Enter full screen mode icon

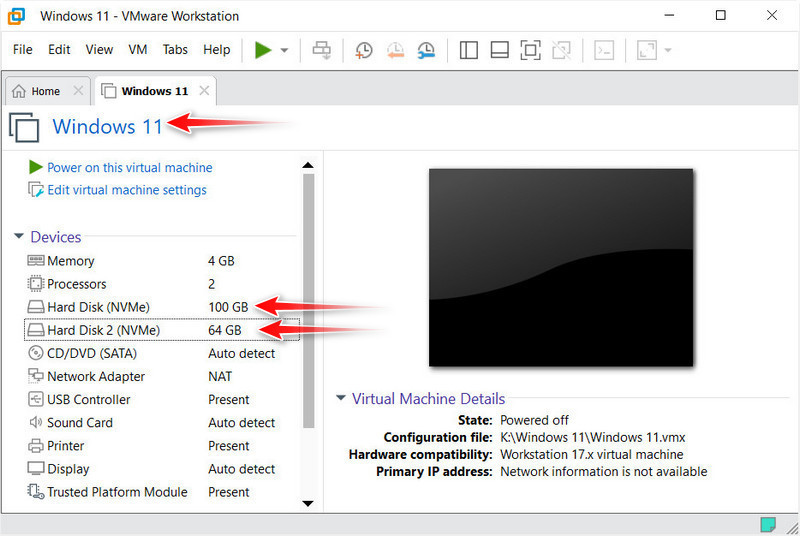[531, 50]
